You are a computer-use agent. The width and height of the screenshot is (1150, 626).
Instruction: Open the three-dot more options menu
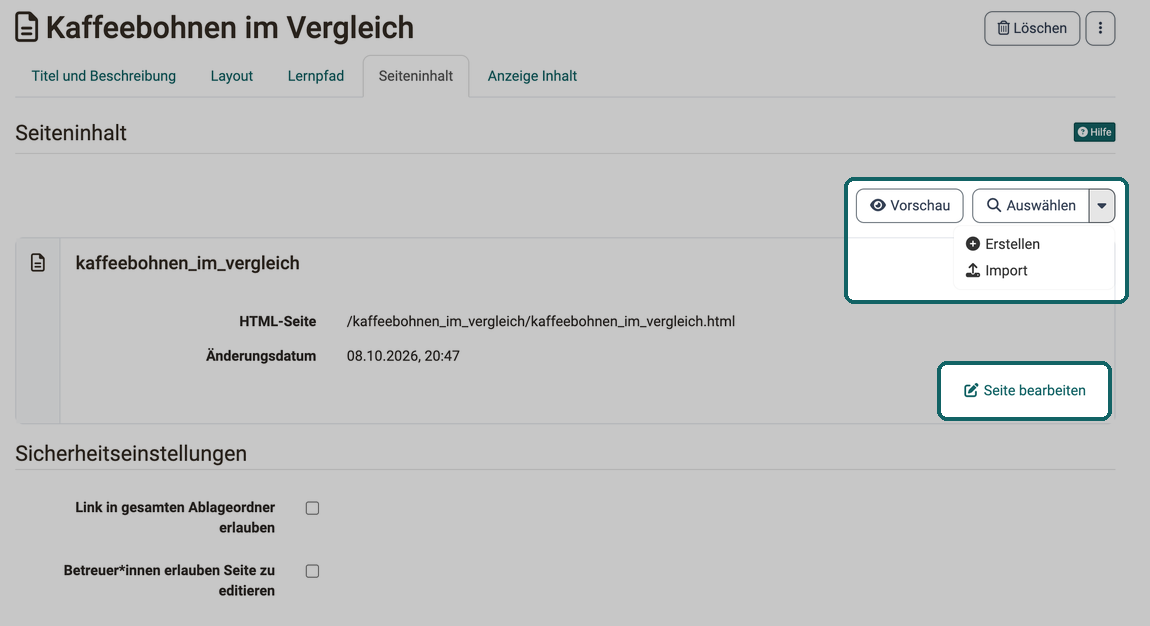(1100, 29)
